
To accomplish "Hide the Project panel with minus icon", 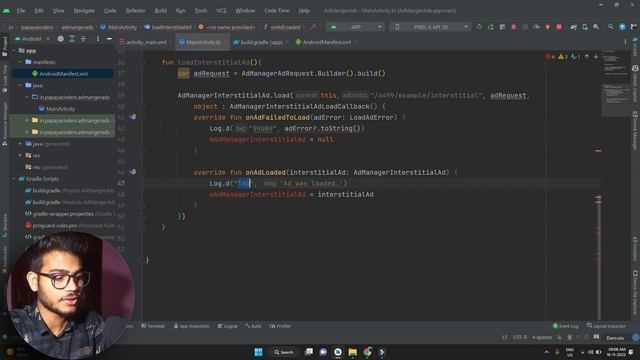I will 109,39.
